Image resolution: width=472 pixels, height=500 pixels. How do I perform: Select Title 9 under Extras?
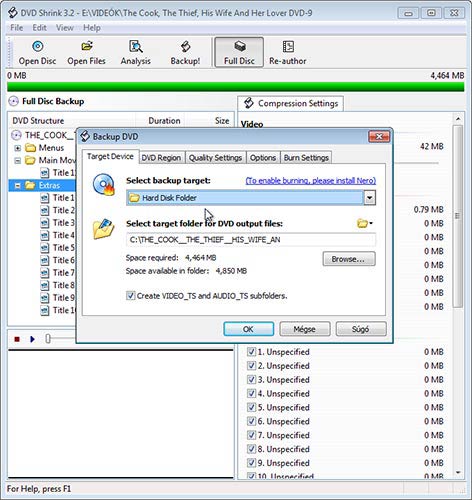58,298
